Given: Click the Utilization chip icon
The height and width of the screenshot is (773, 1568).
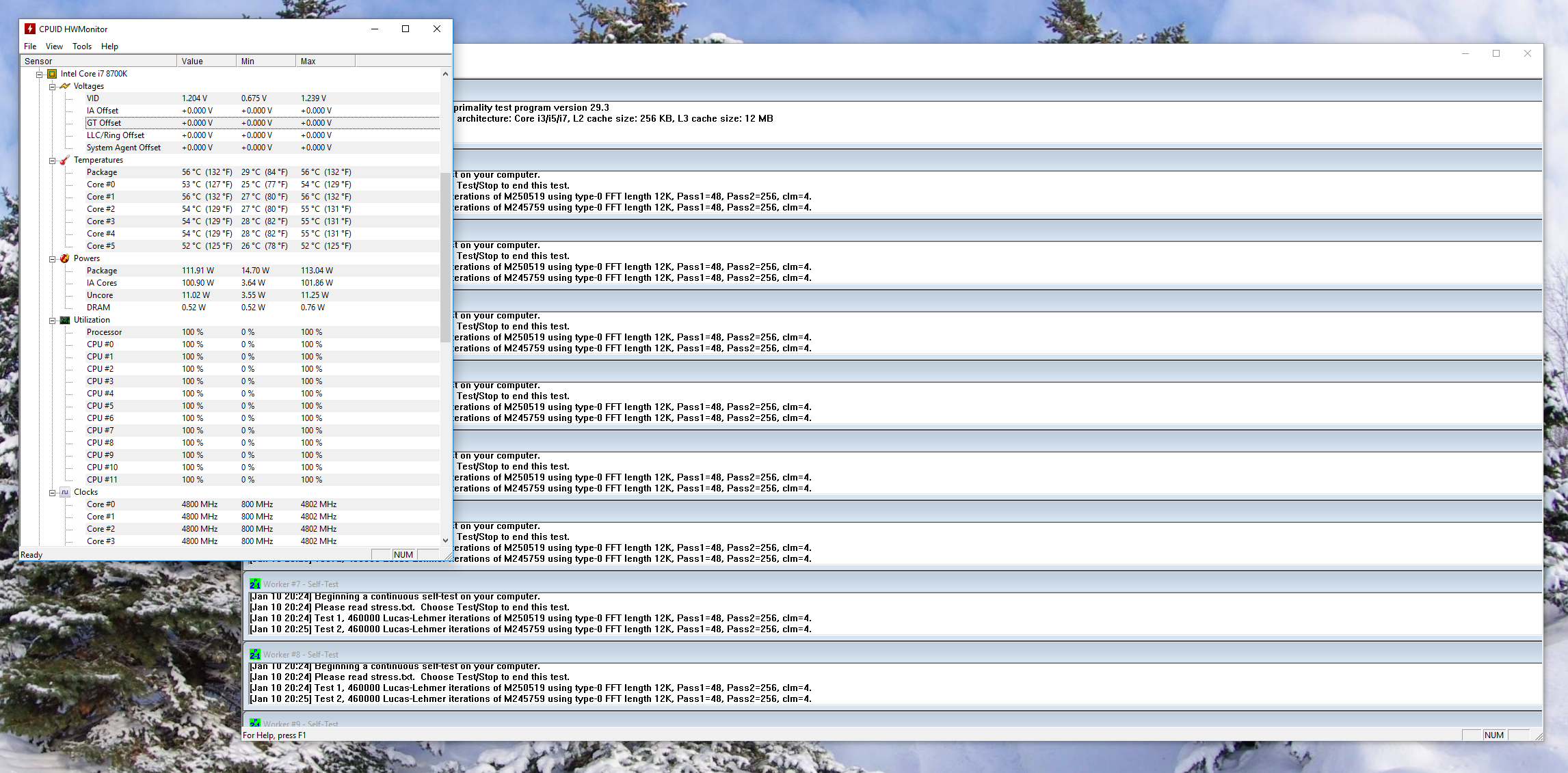Looking at the screenshot, I should tap(65, 320).
